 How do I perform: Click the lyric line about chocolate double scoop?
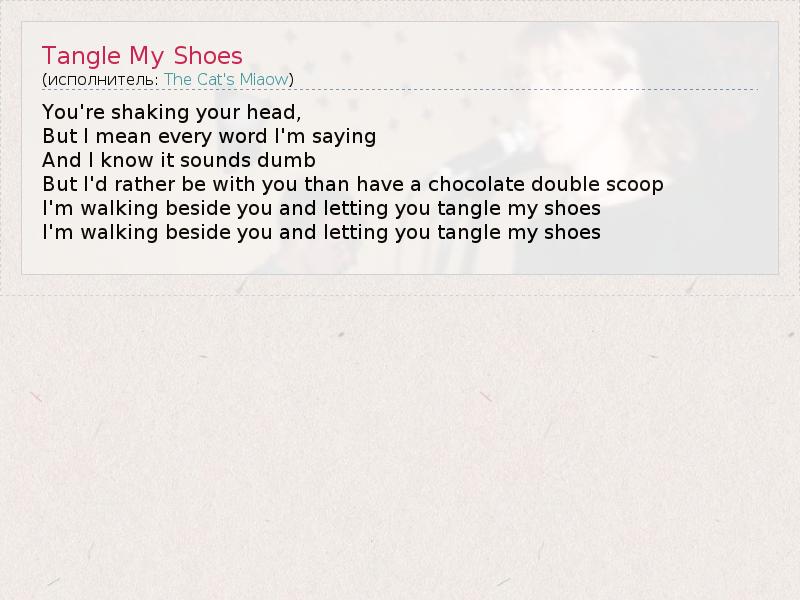click(353, 184)
